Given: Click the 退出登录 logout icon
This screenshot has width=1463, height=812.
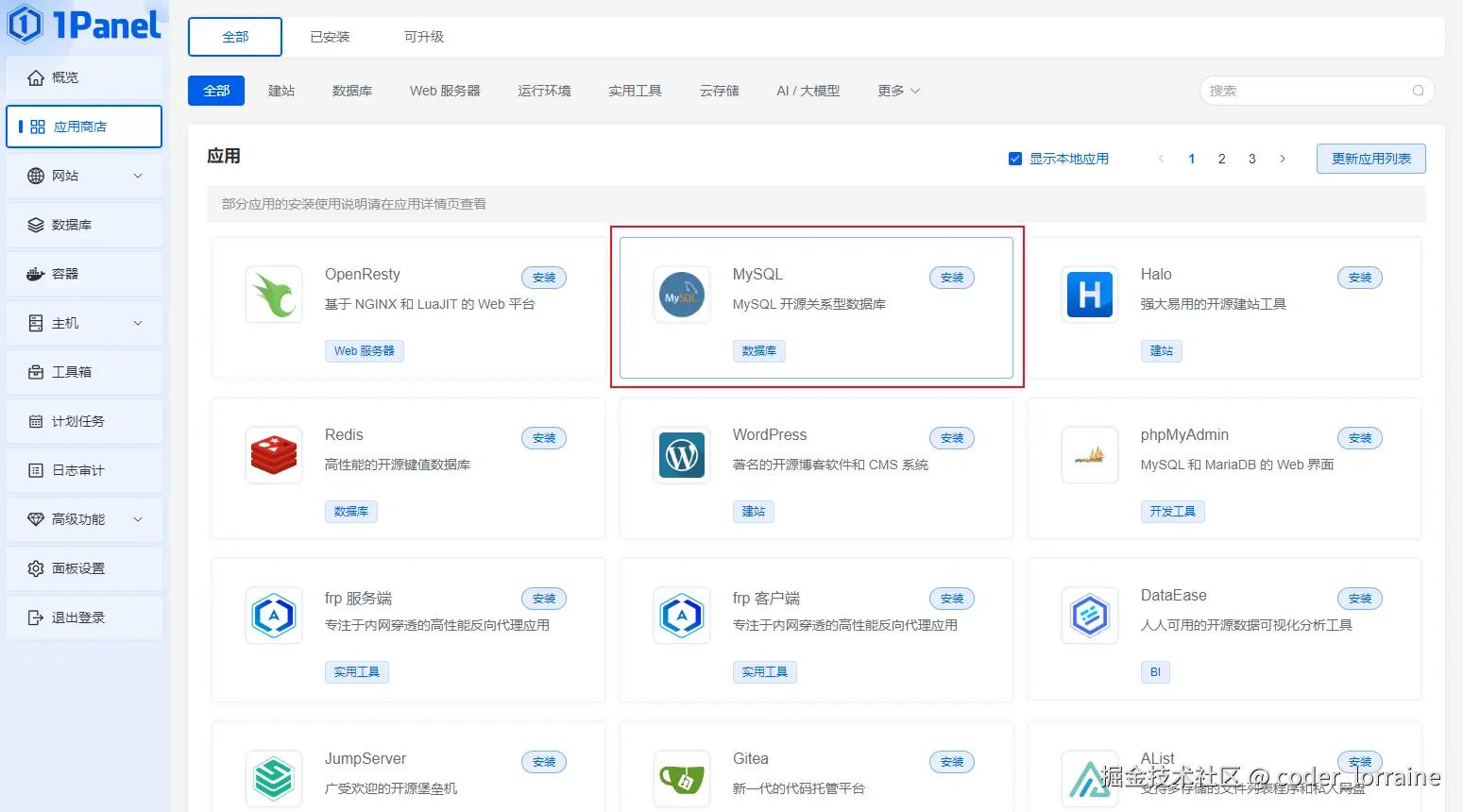Looking at the screenshot, I should (36, 617).
